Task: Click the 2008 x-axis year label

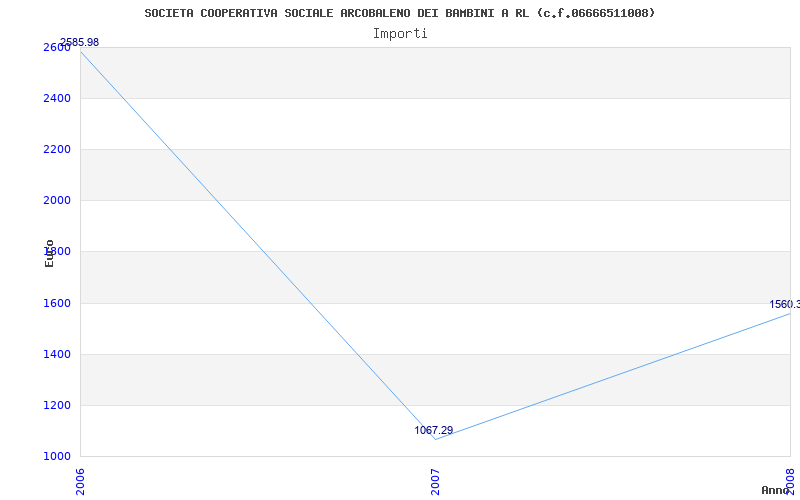Action: (x=790, y=481)
